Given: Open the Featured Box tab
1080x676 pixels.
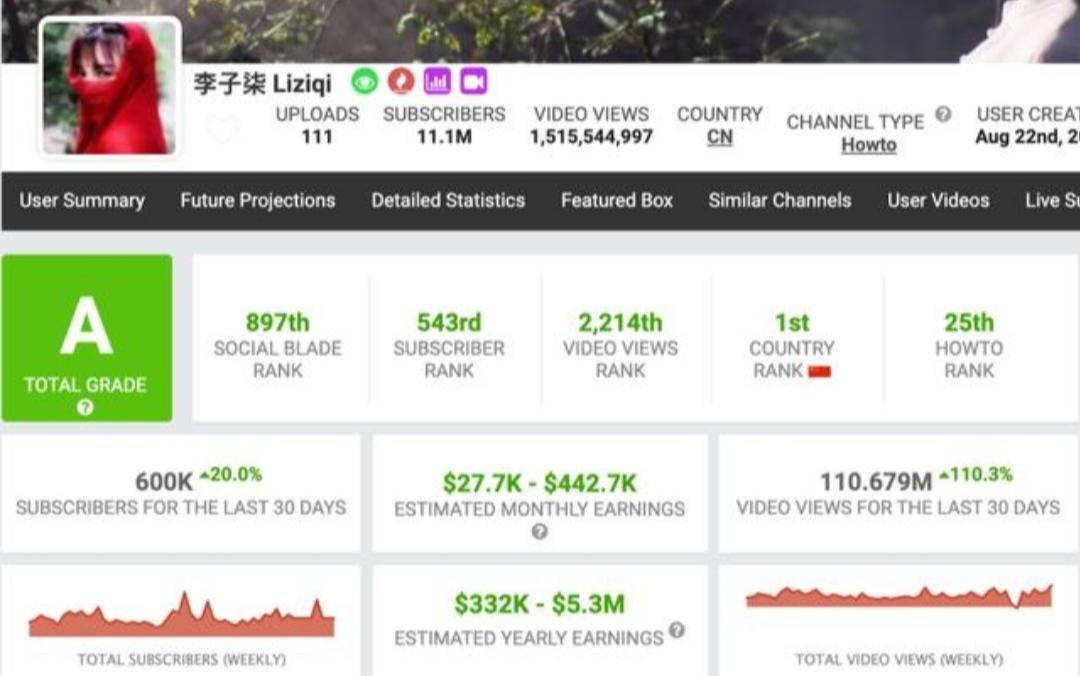Looking at the screenshot, I should tap(617, 201).
